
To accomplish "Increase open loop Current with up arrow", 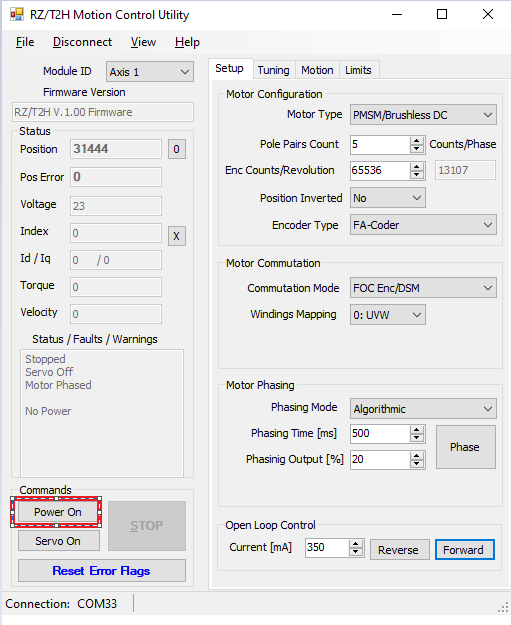I will (356, 543).
